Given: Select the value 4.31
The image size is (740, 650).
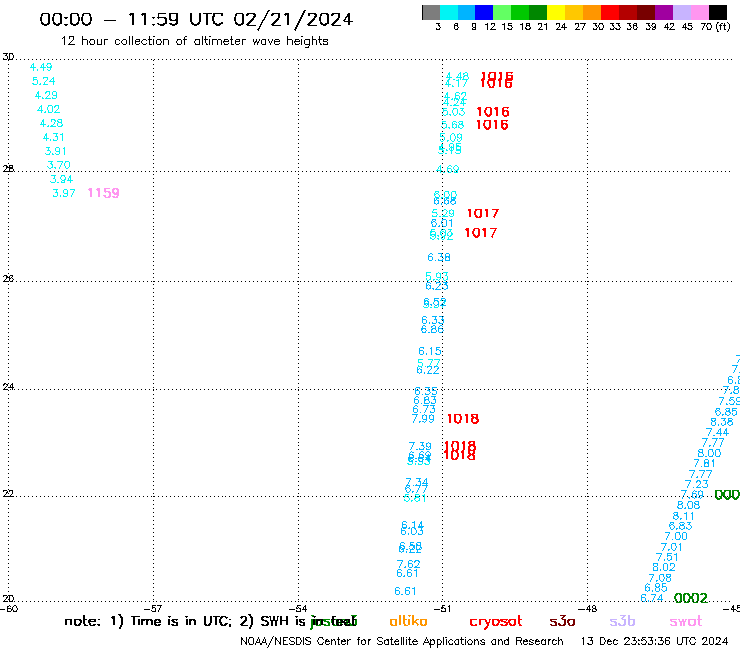Looking at the screenshot, I should point(53,137).
